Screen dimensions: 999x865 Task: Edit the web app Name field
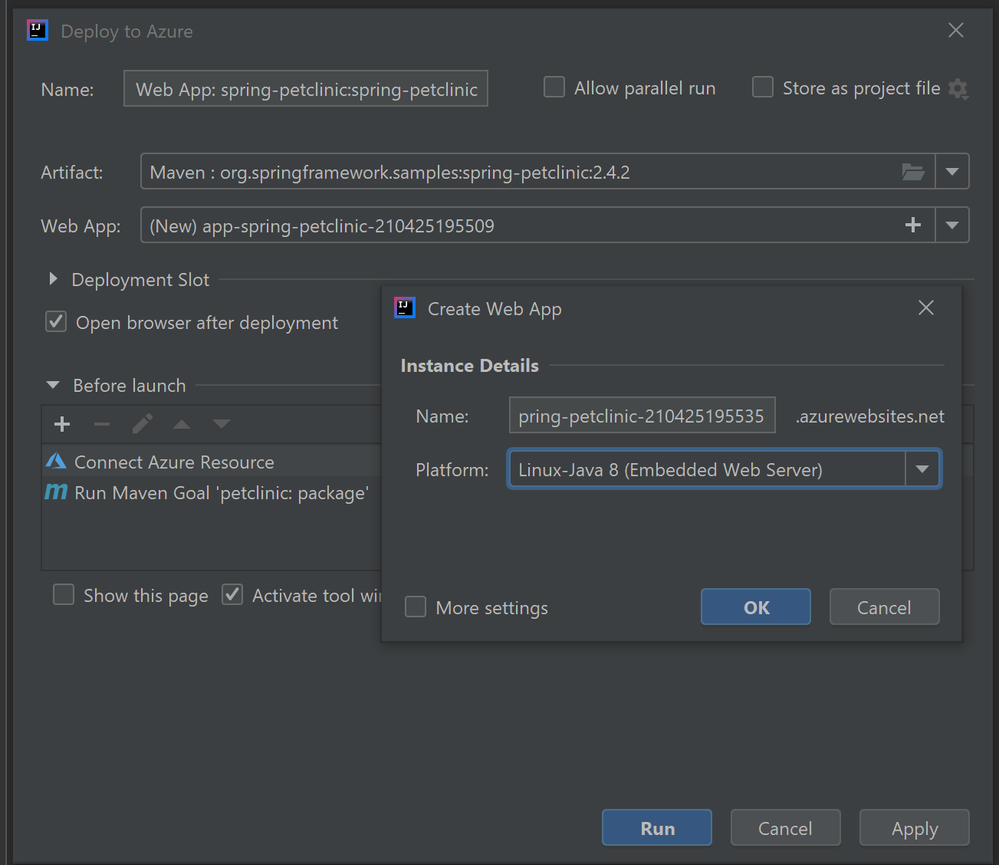[642, 415]
